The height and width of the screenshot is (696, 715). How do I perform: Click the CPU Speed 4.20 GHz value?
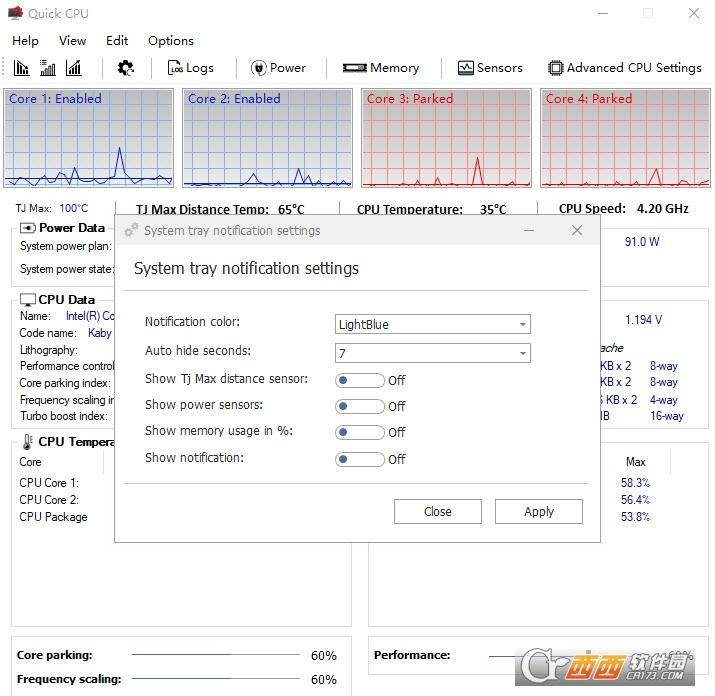coord(663,208)
